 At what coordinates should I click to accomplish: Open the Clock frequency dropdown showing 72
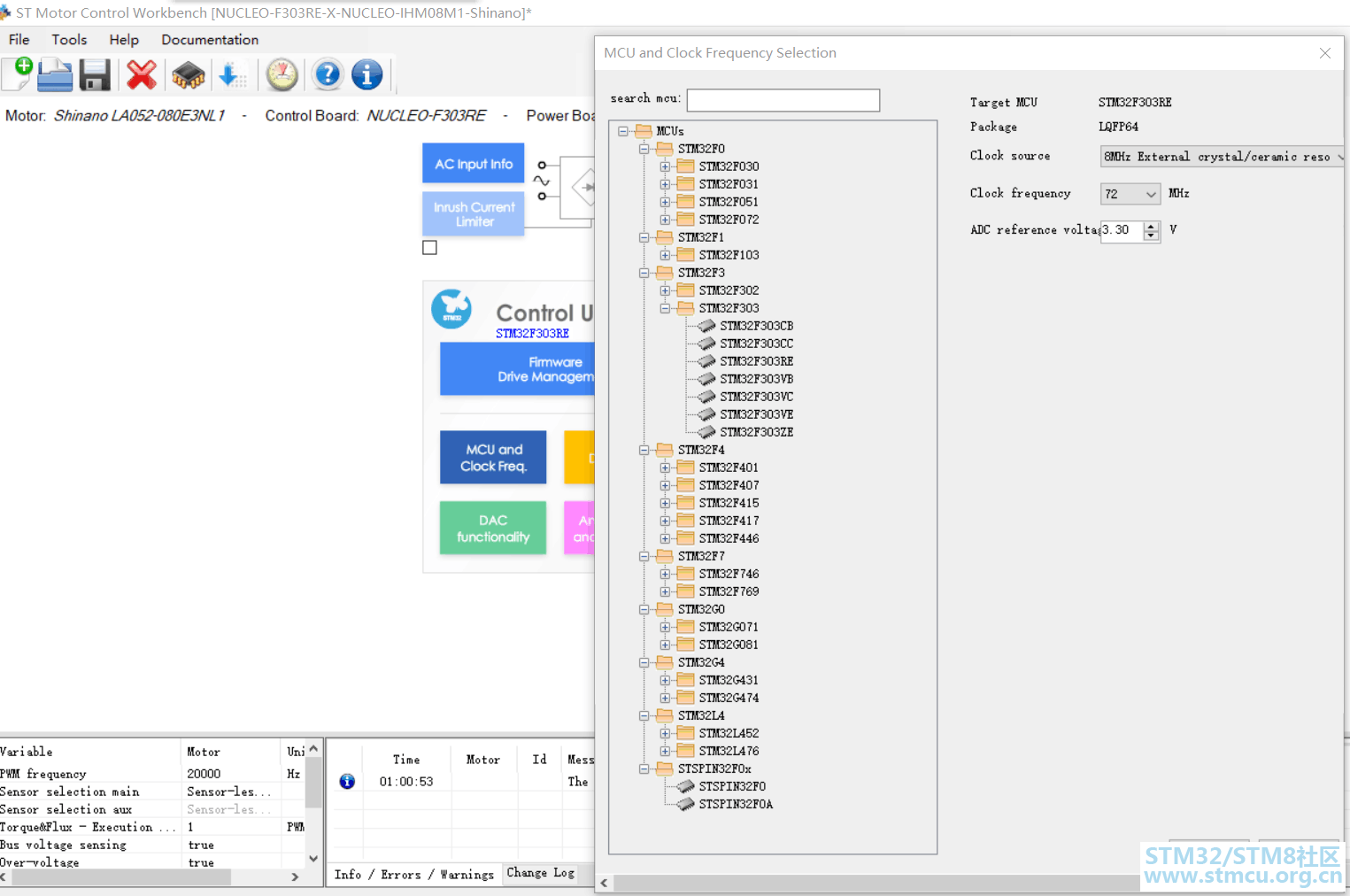click(x=1130, y=194)
